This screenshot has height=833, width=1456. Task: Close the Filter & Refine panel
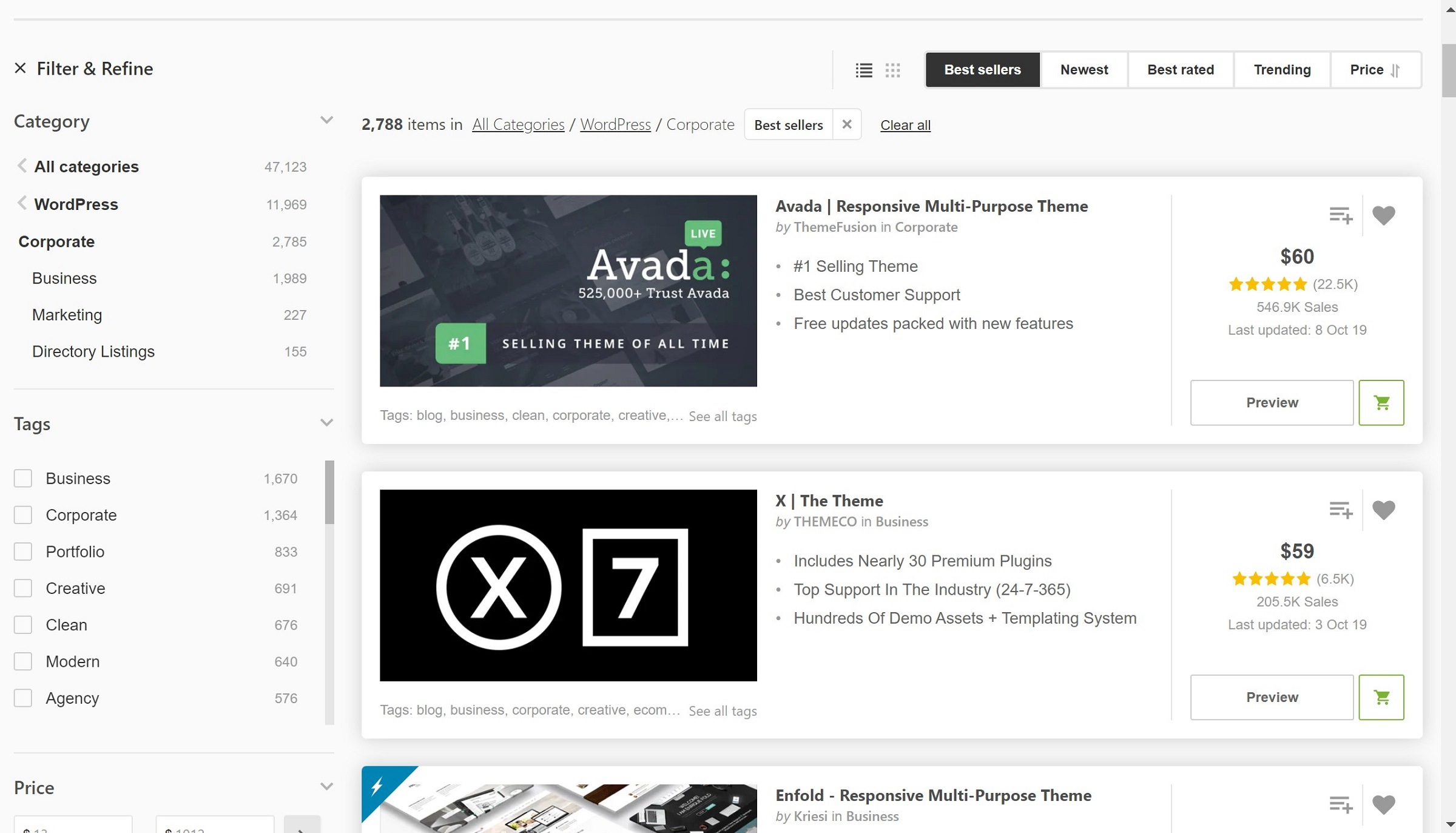coord(21,68)
